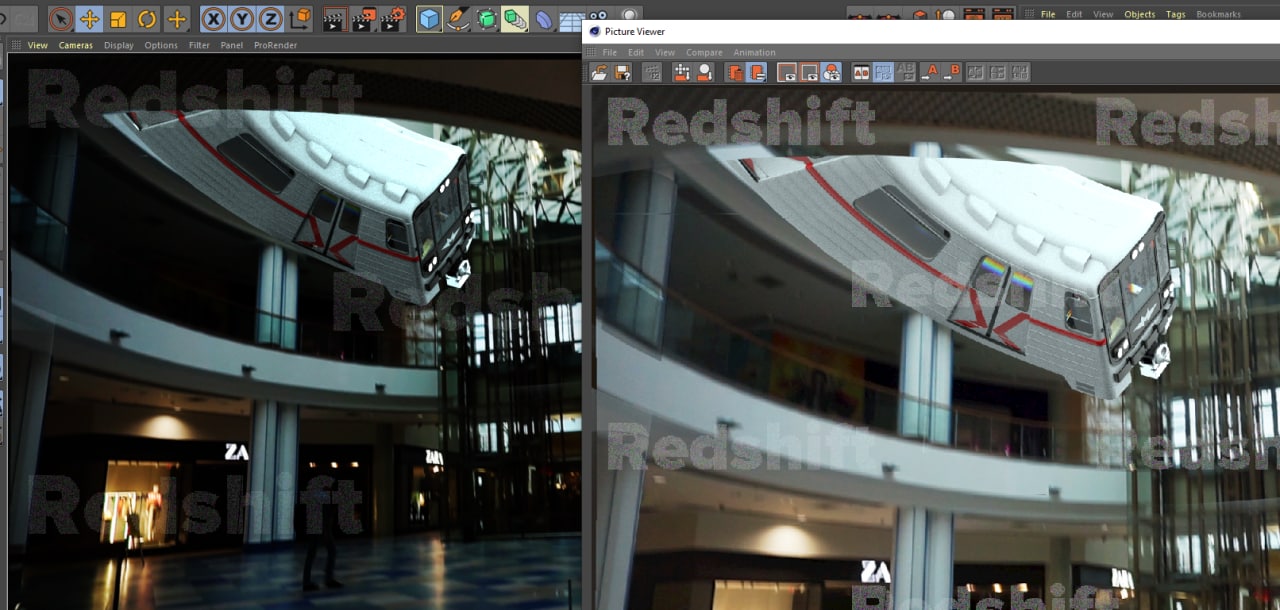This screenshot has height=610, width=1280.
Task: Open Picture Viewer View menu
Action: point(665,52)
